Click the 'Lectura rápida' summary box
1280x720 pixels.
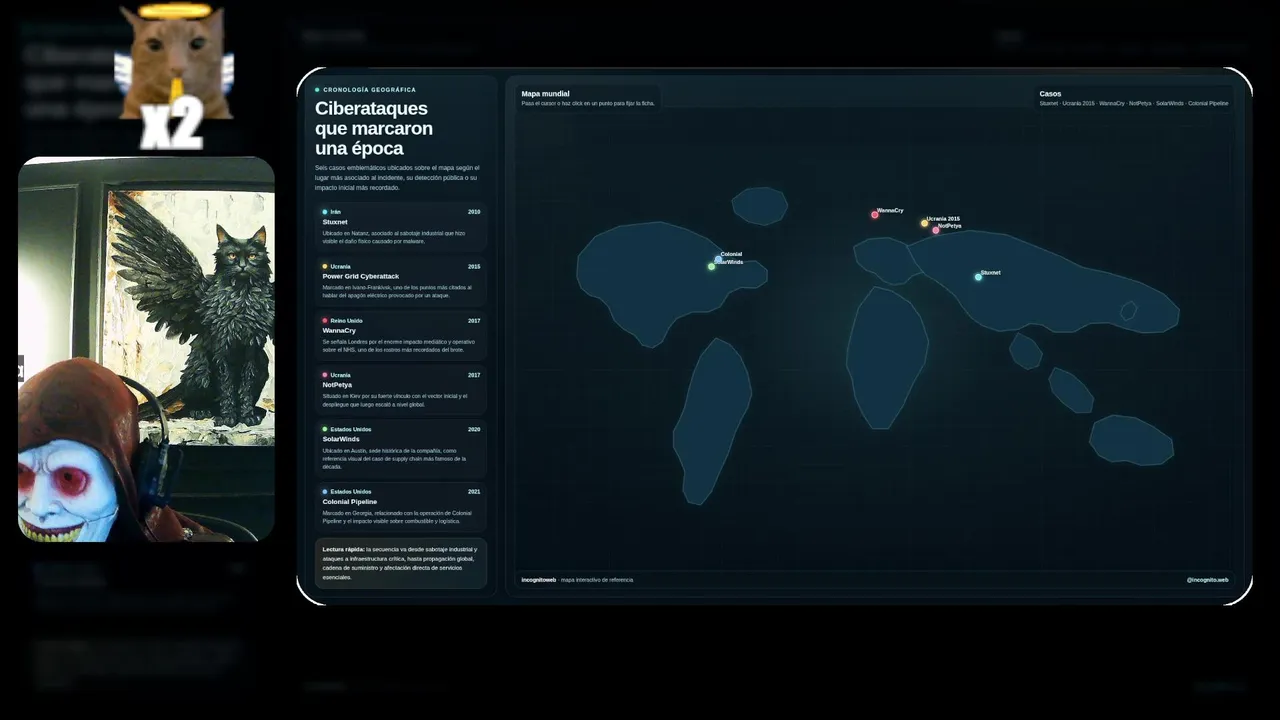click(401, 563)
